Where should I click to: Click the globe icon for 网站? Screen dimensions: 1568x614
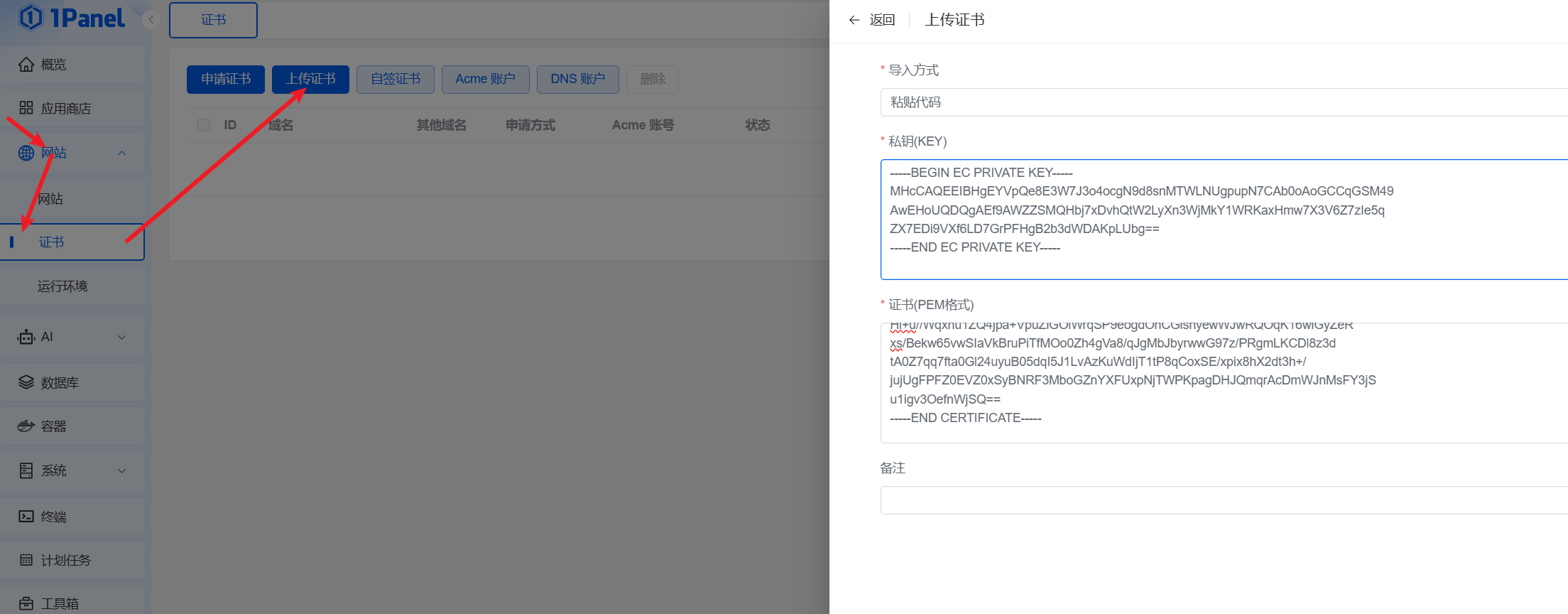pos(26,153)
